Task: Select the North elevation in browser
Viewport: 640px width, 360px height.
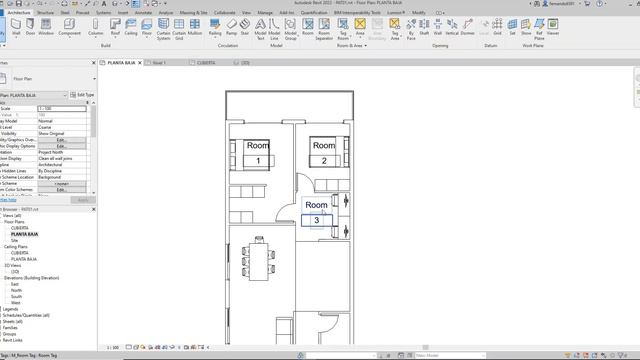Action: click(x=16, y=290)
